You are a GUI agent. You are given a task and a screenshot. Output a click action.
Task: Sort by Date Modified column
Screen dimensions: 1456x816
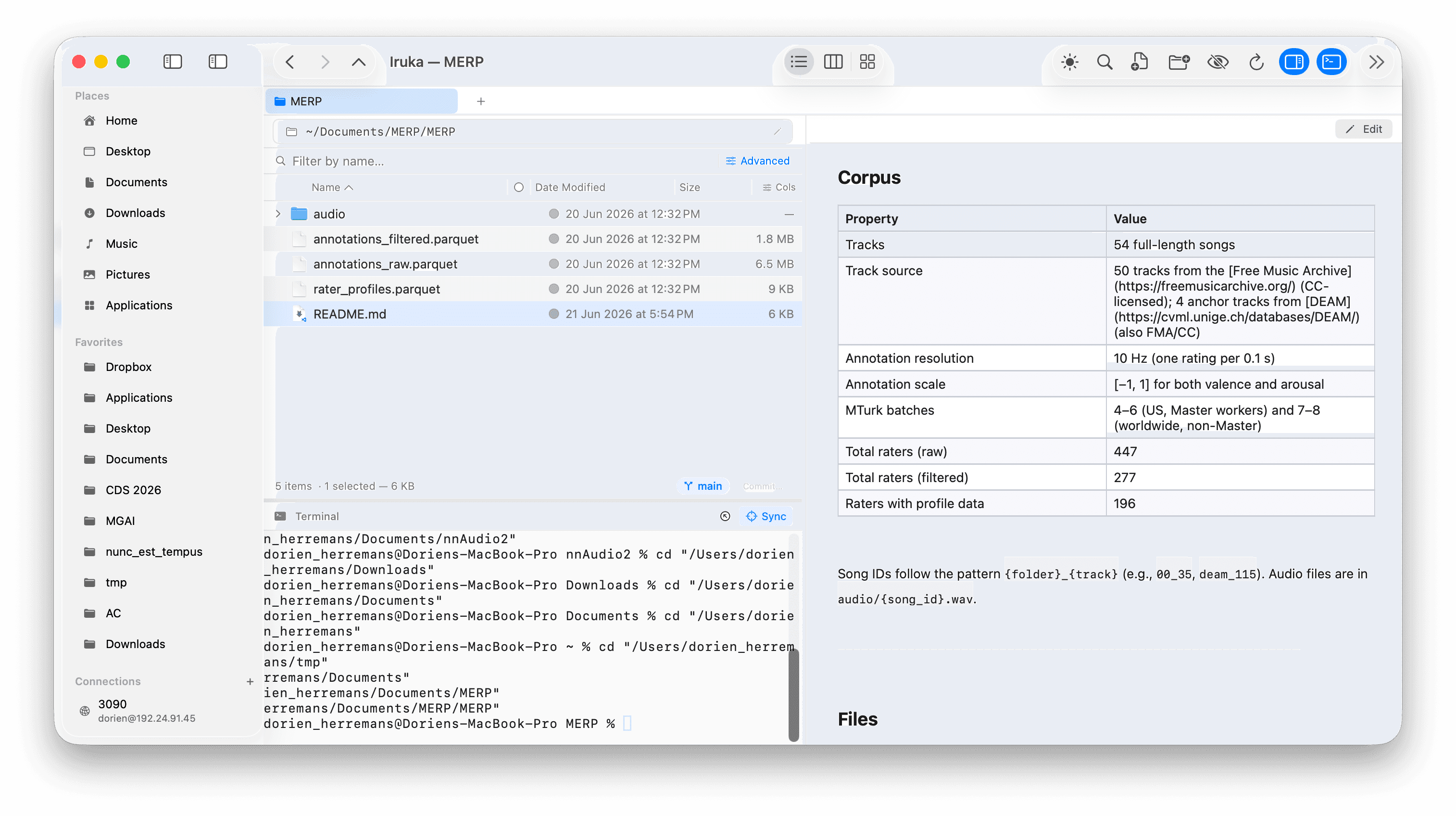[x=570, y=187]
